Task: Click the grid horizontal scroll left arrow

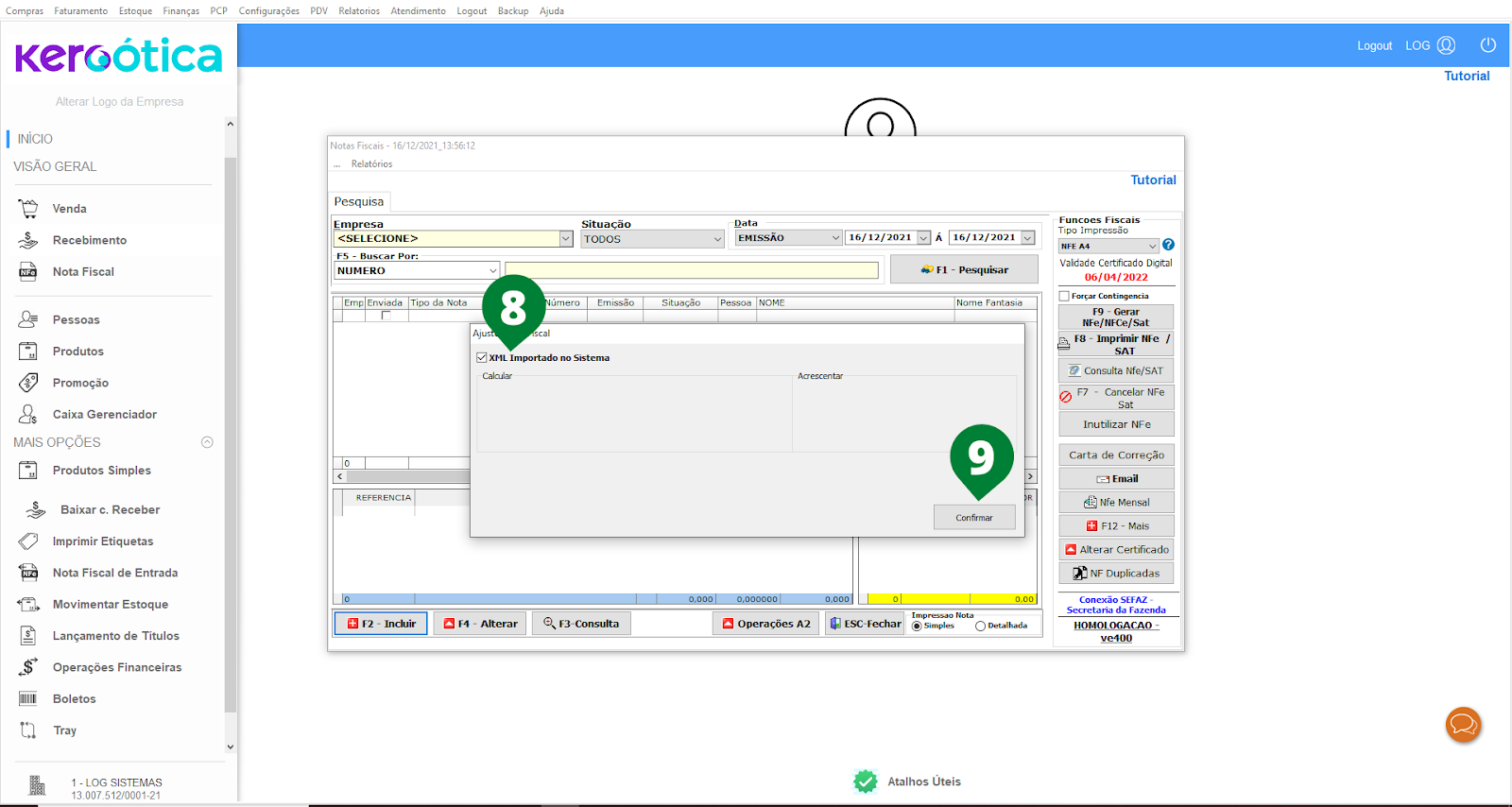Action: pos(340,476)
